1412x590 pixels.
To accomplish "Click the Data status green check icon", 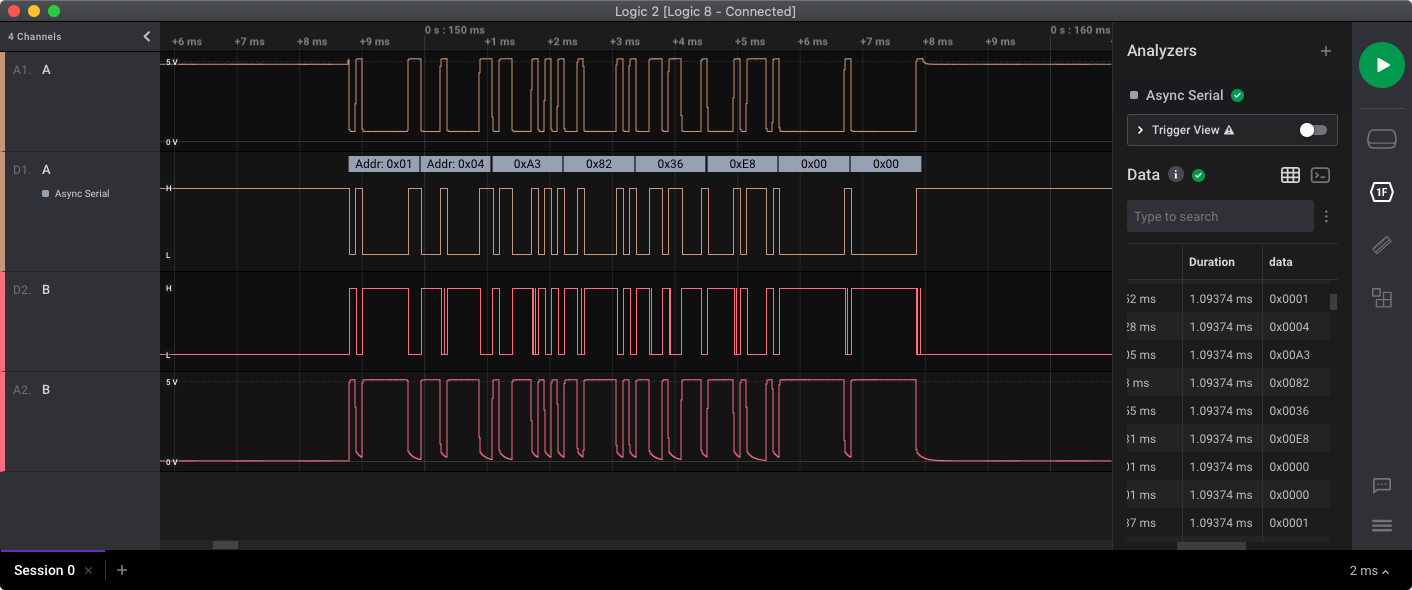I will pyautogui.click(x=1198, y=175).
